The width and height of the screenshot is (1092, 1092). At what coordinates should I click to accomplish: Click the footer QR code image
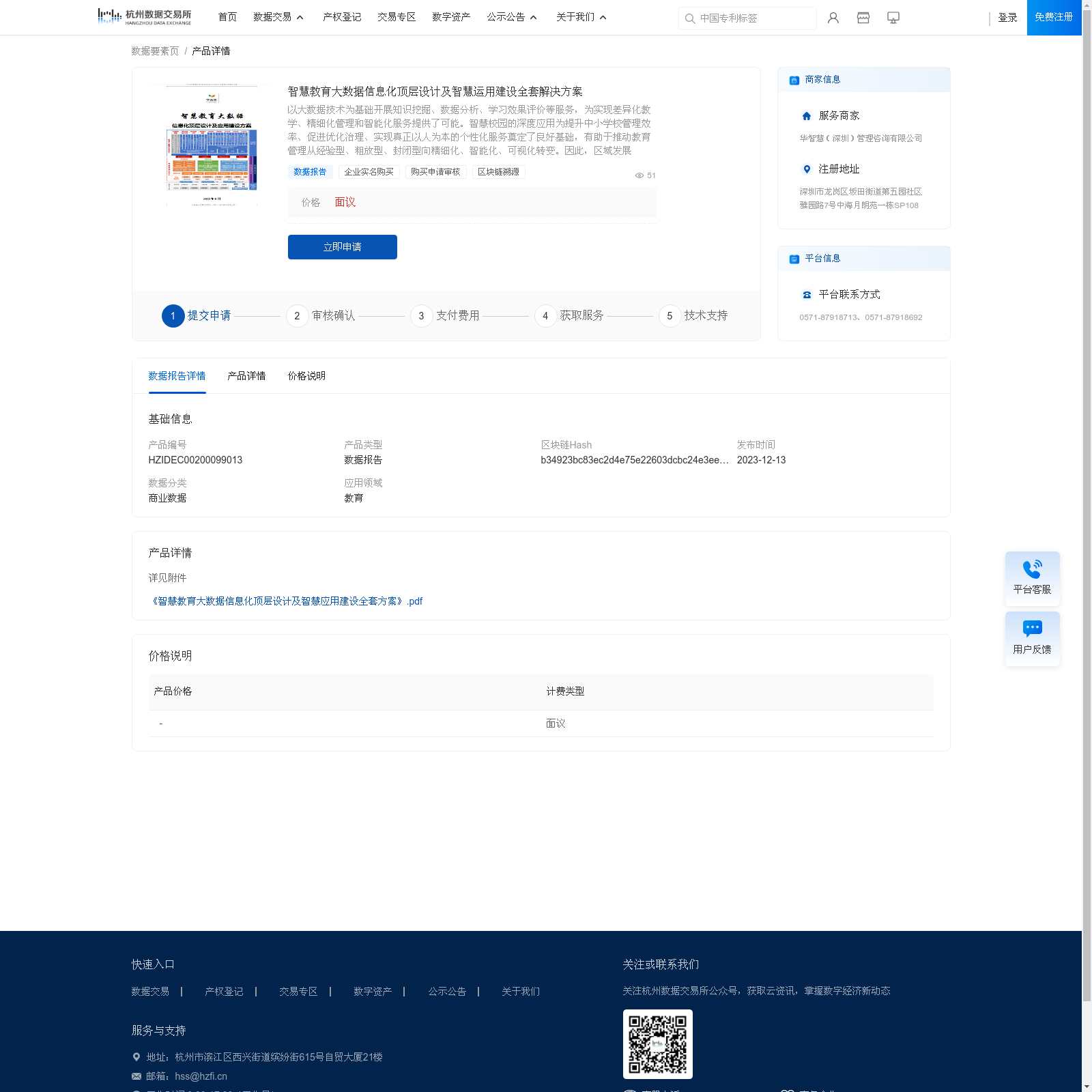(x=658, y=1044)
